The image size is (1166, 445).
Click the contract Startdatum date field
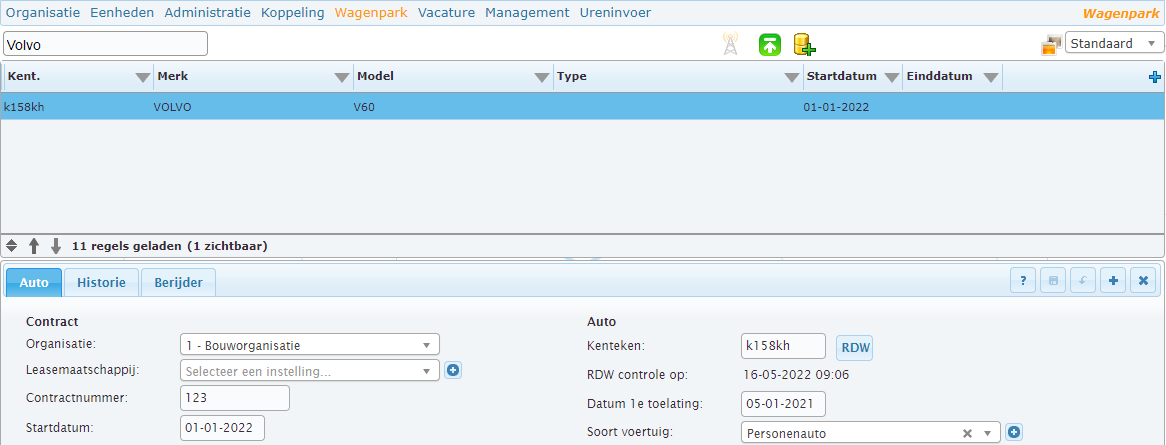pyautogui.click(x=222, y=428)
